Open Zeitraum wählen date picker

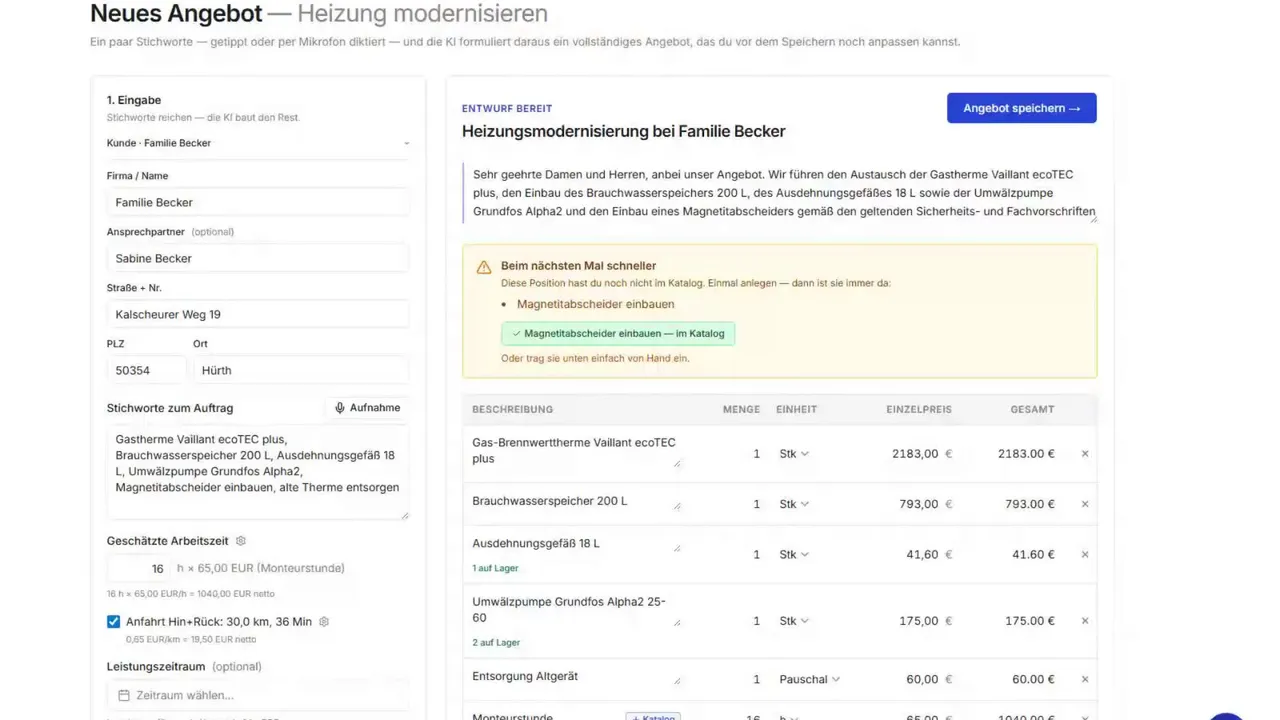tap(258, 695)
